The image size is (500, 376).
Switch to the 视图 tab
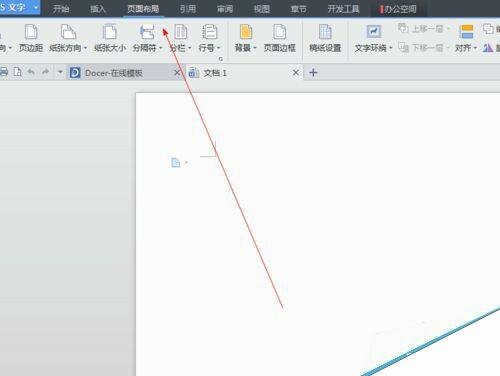[x=262, y=9]
